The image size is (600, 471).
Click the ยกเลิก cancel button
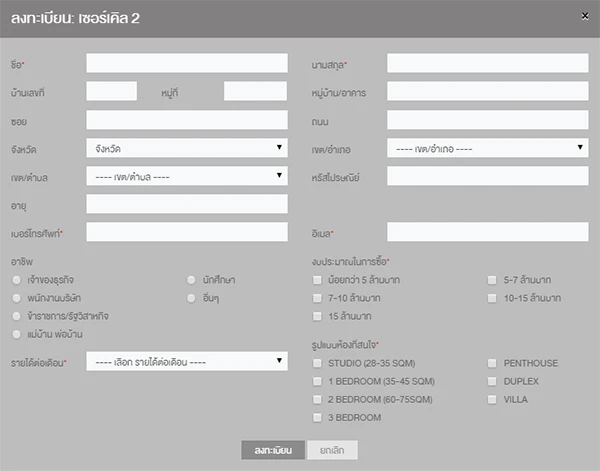coord(331,450)
